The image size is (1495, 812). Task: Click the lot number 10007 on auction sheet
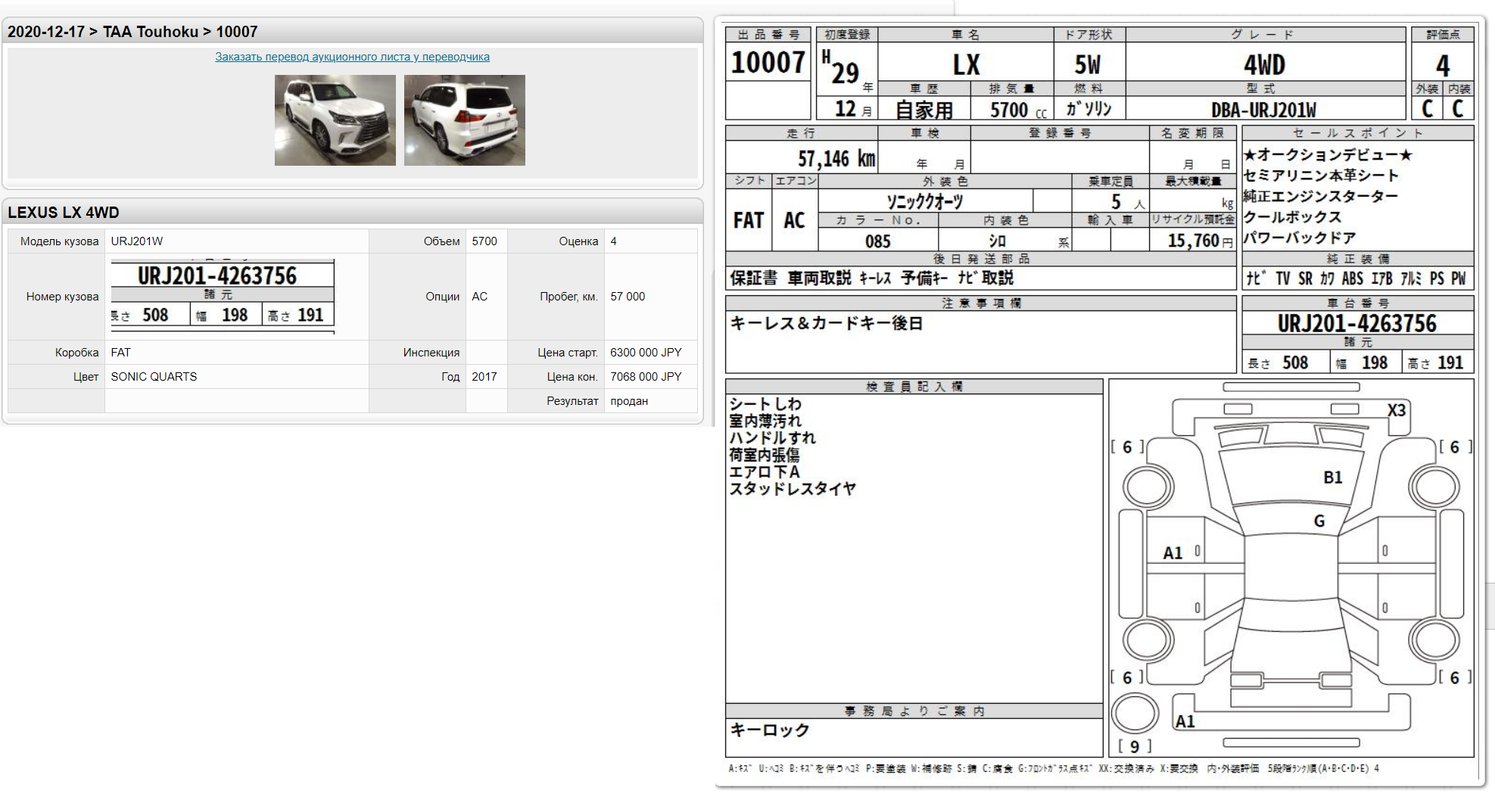pos(768,62)
